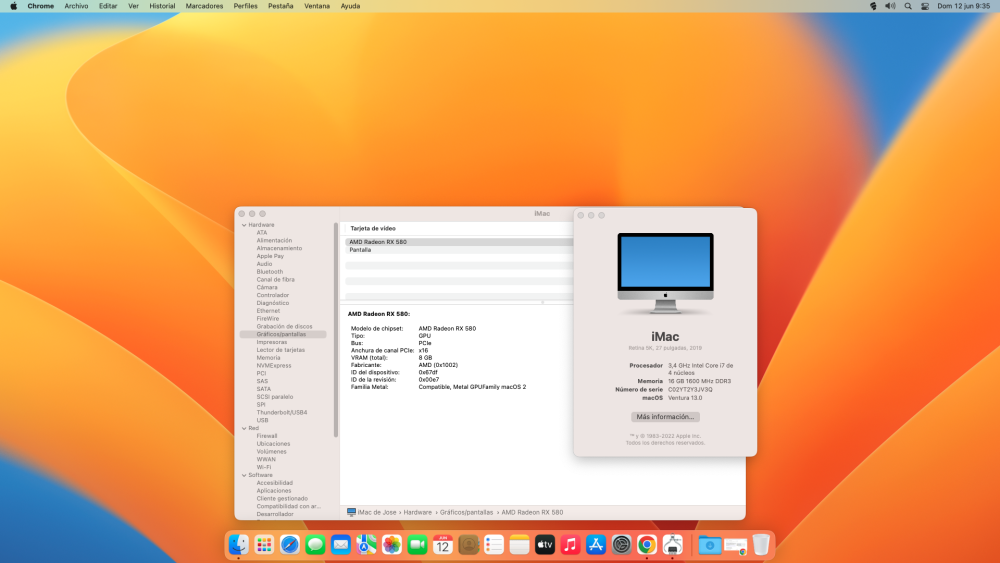The width and height of the screenshot is (1000, 563).
Task: Open Spotlight search in menu bar
Action: pos(908,6)
